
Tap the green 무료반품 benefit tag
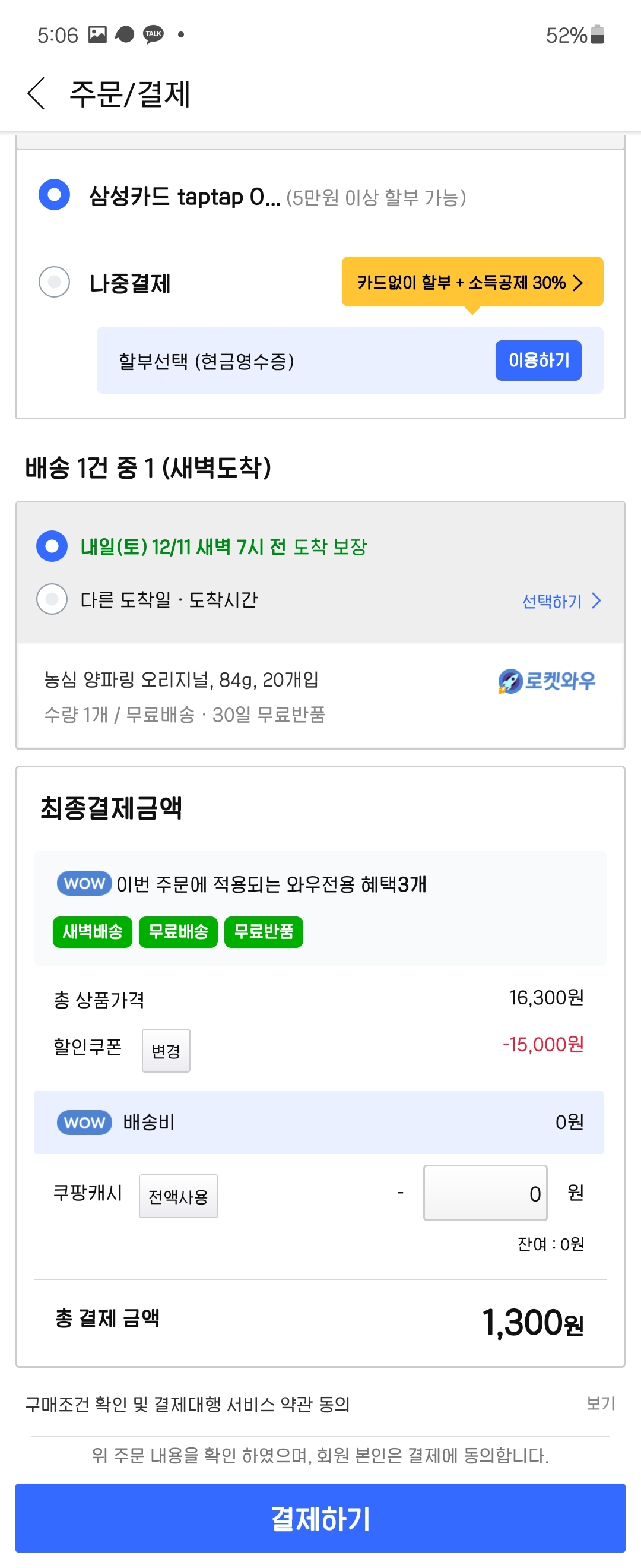[x=264, y=931]
